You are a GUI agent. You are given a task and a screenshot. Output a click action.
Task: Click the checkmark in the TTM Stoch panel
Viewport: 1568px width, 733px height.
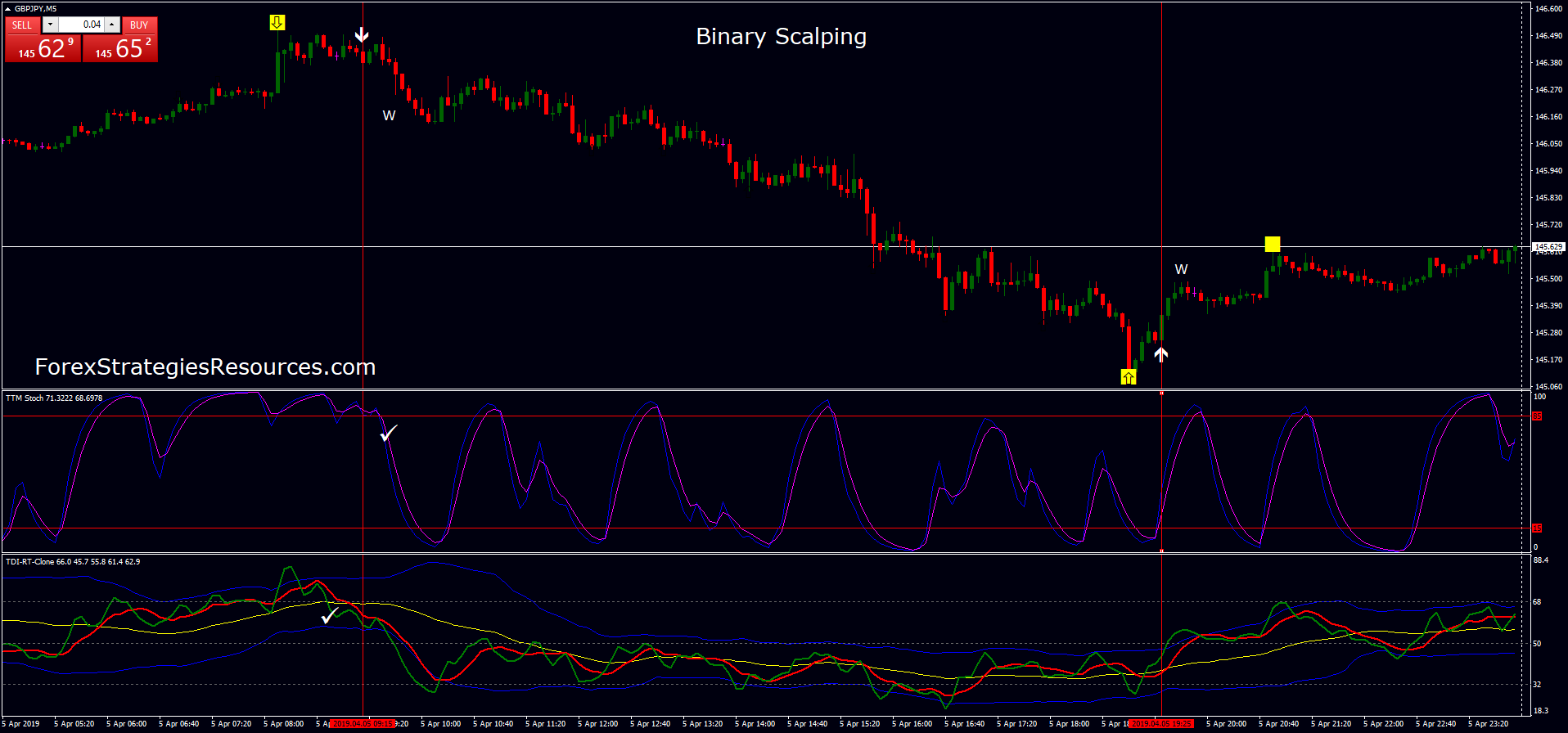(389, 433)
